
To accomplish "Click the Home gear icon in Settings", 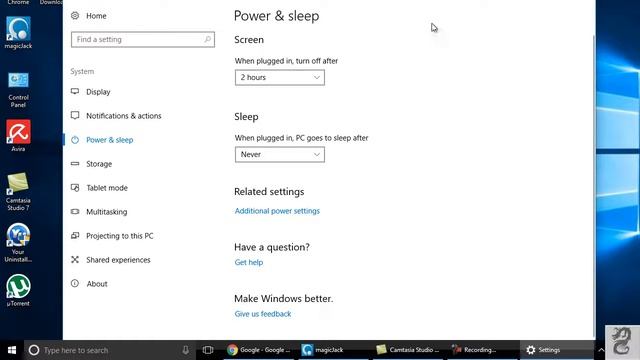I will (x=75, y=16).
